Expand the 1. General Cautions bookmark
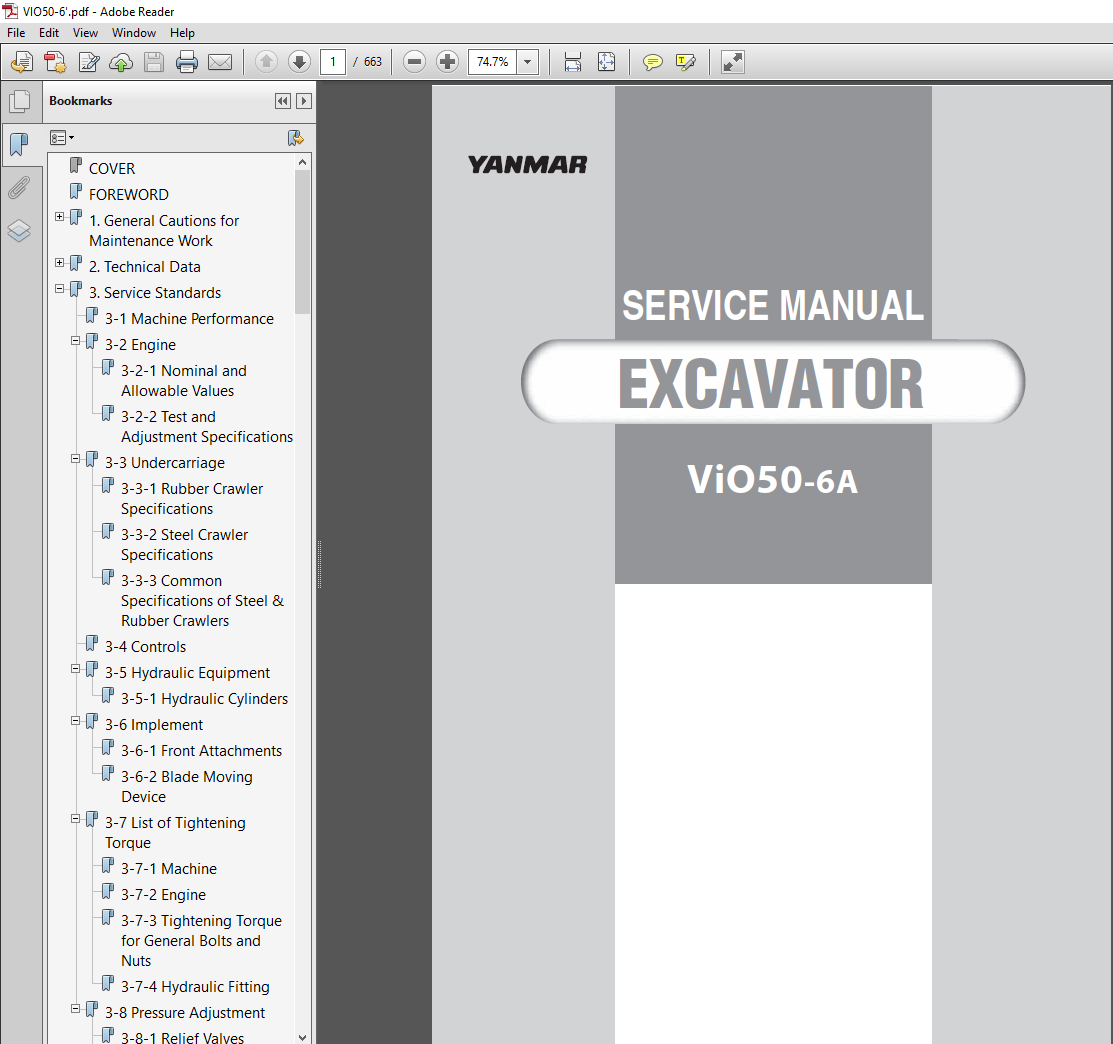Screen dimensions: 1113x1044 pyautogui.click(x=60, y=217)
